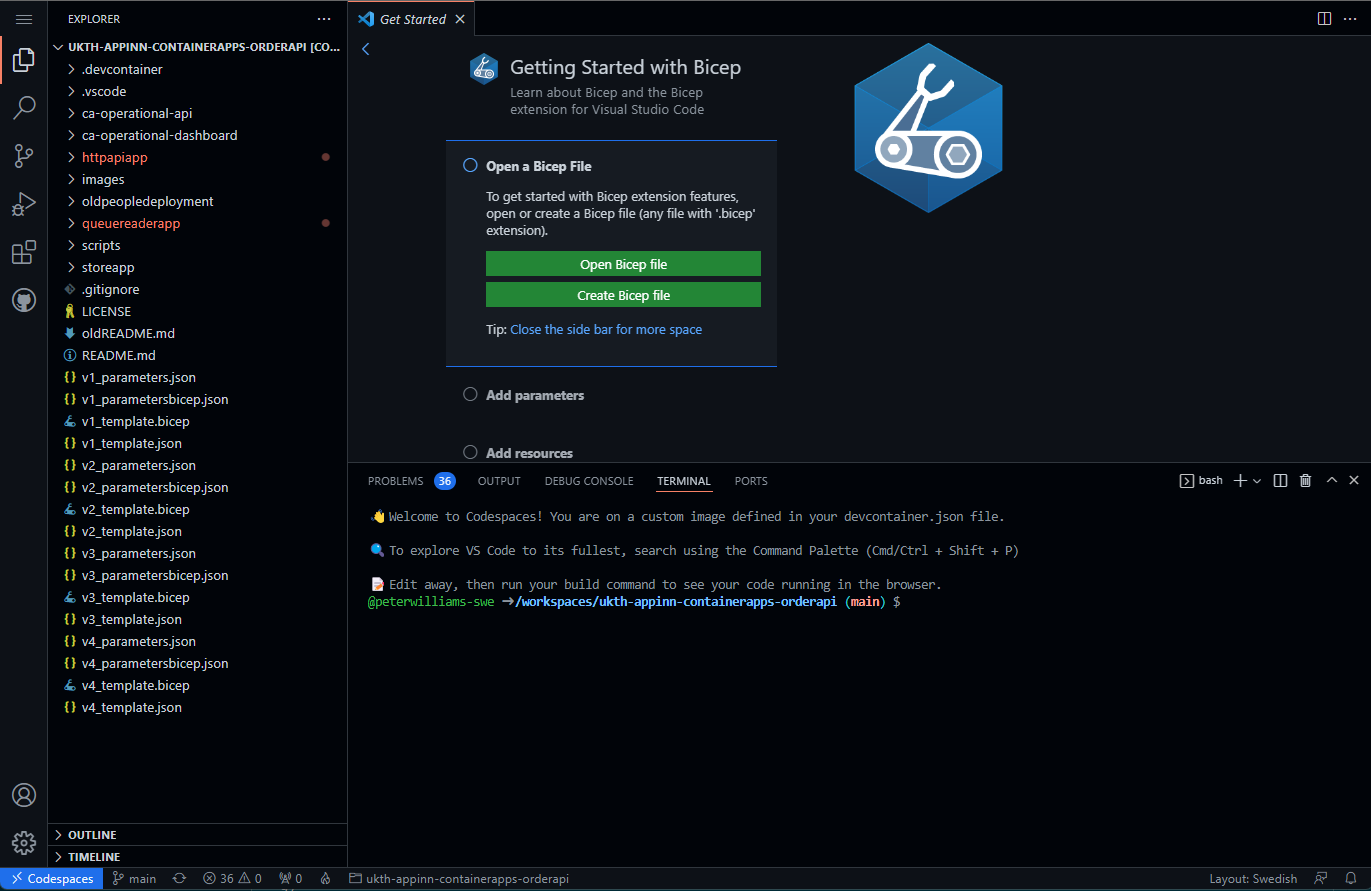Split the terminal panel

point(1280,481)
